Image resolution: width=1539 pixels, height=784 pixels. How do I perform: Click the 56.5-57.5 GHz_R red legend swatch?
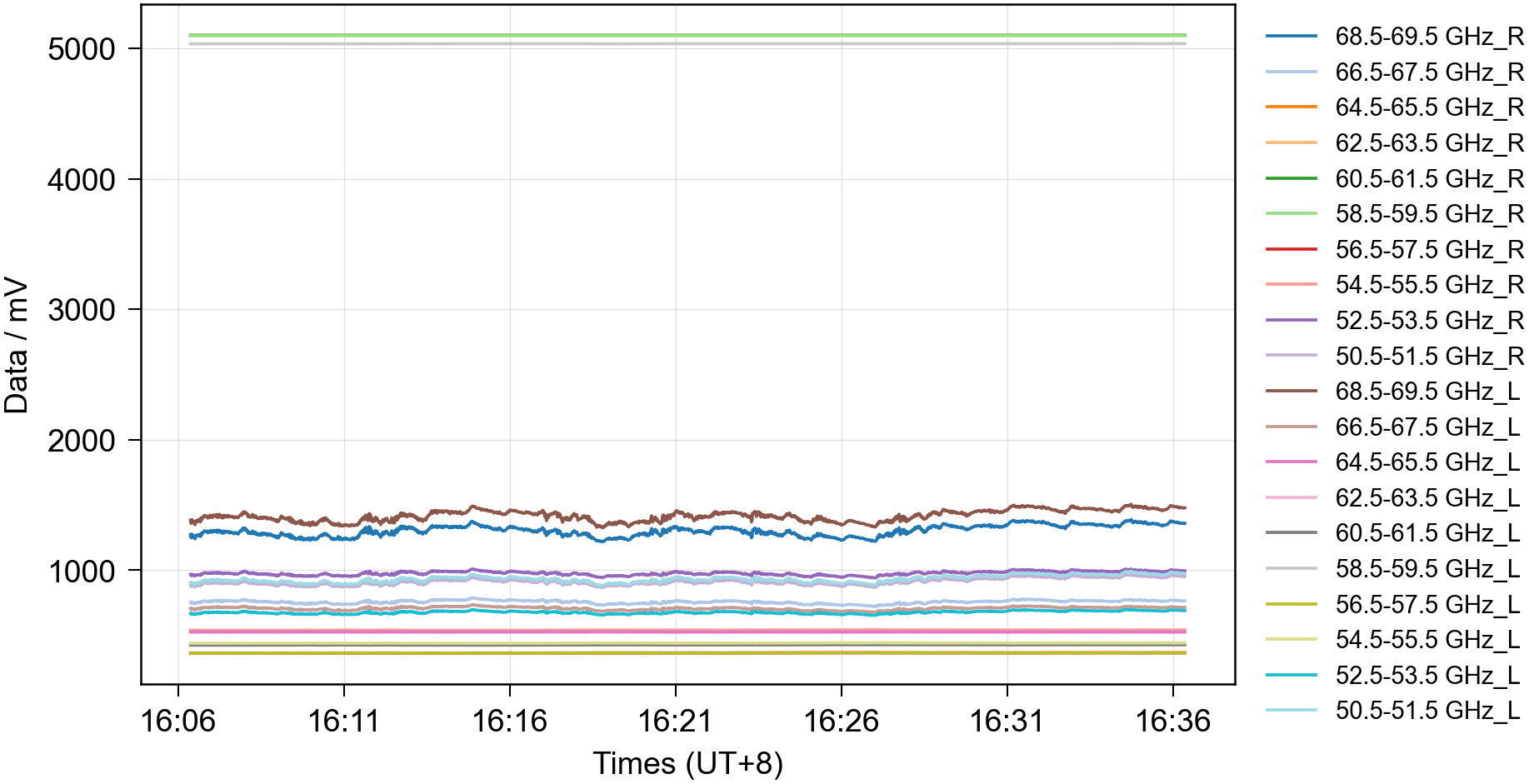pos(1291,249)
